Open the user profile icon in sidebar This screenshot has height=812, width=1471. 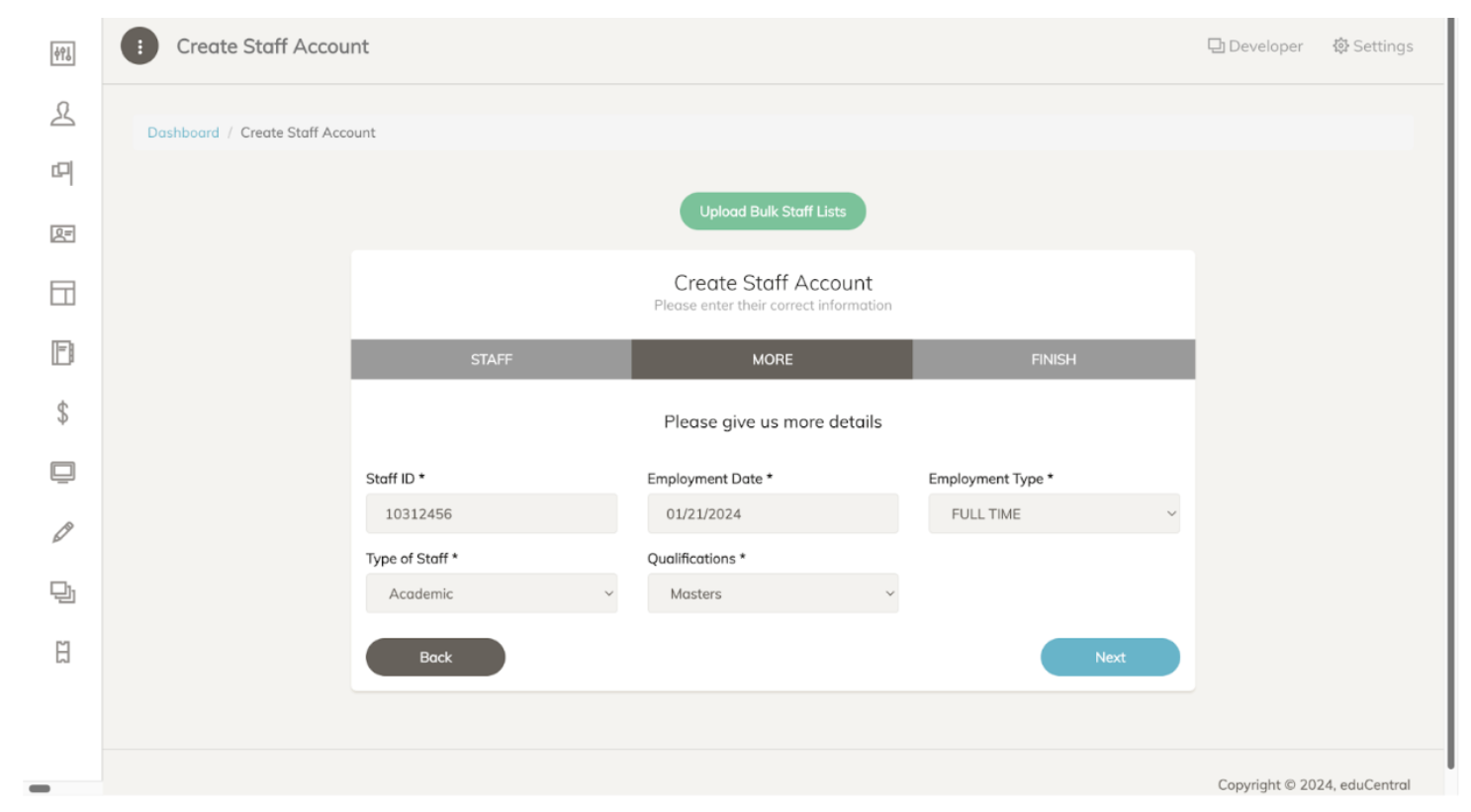click(62, 114)
